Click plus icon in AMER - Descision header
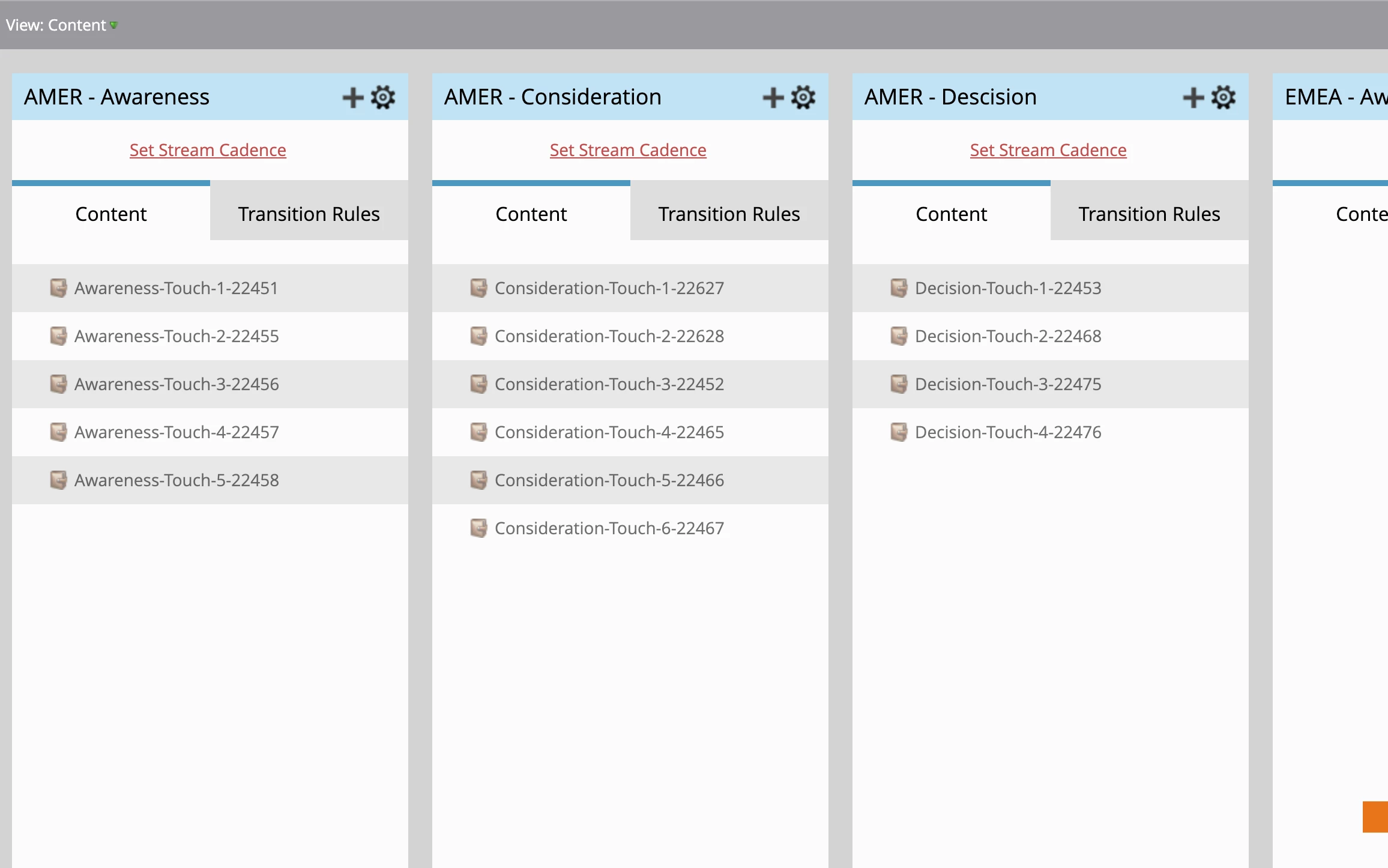Screen dimensions: 1388x868 tap(1193, 97)
